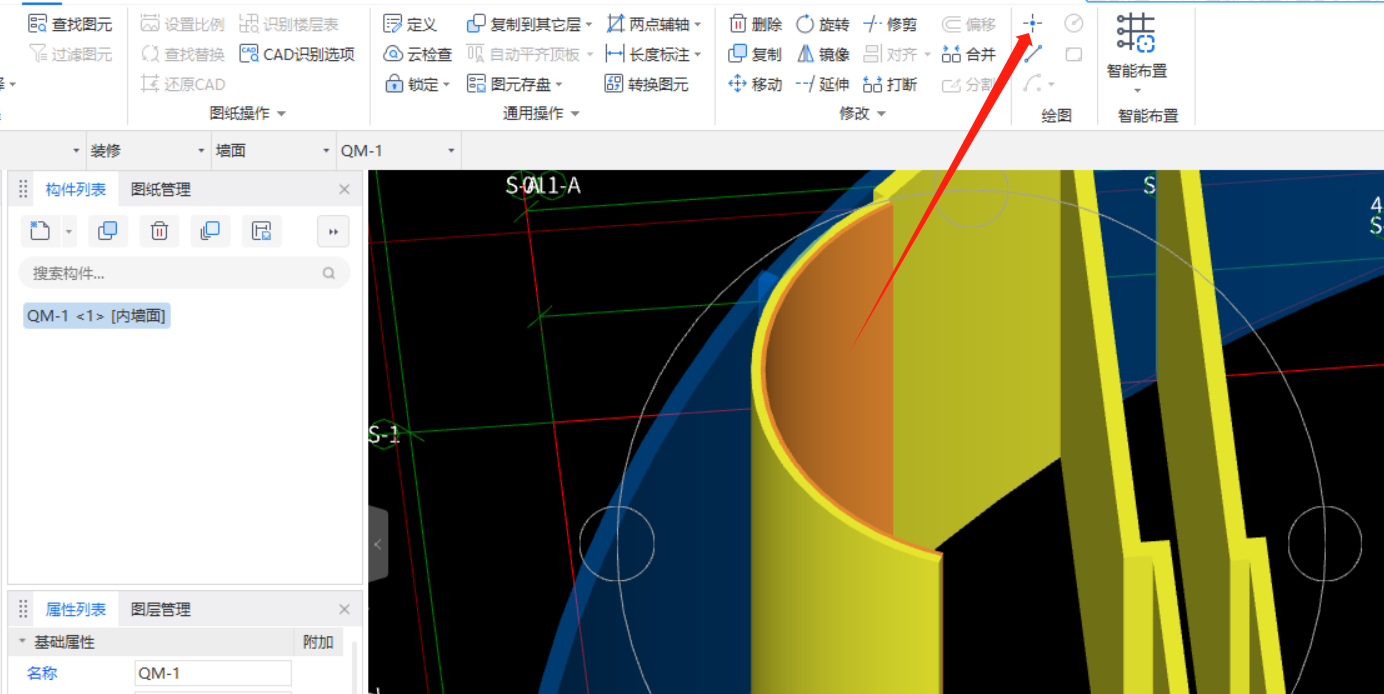Expand the 通用操作 group
1384x694 pixels.
point(575,114)
